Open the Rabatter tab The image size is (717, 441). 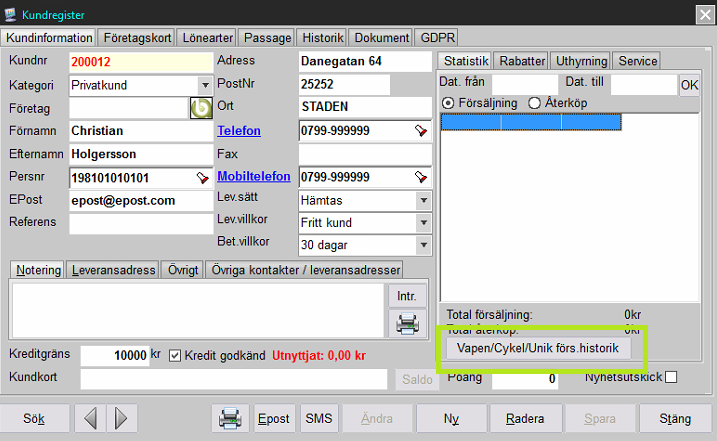tap(521, 61)
